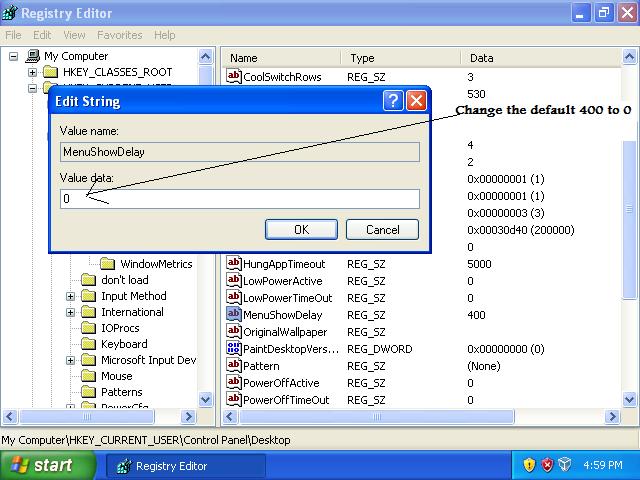Image resolution: width=640 pixels, height=480 pixels.
Task: Click Registry Editor taskbar button
Action: click(x=186, y=466)
